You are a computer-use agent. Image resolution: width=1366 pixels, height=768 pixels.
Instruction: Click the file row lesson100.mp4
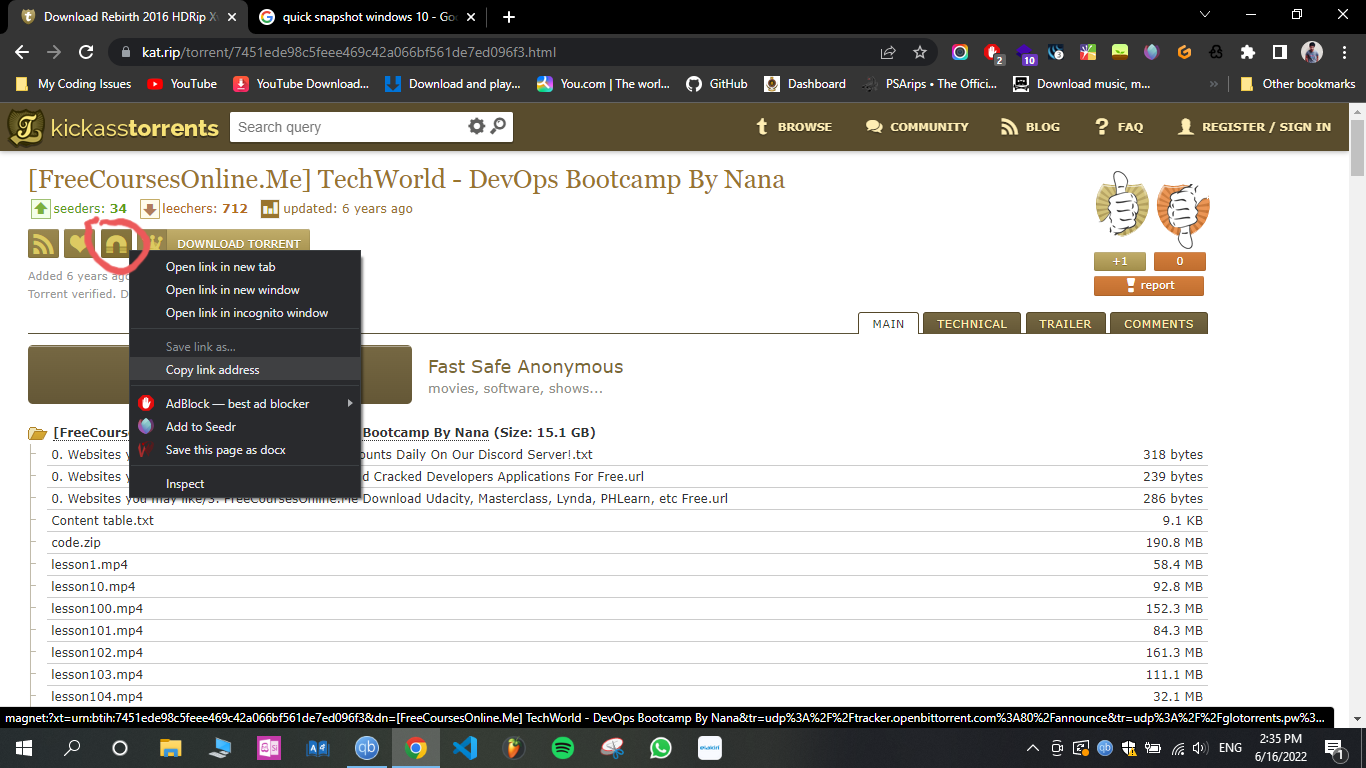[627, 608]
